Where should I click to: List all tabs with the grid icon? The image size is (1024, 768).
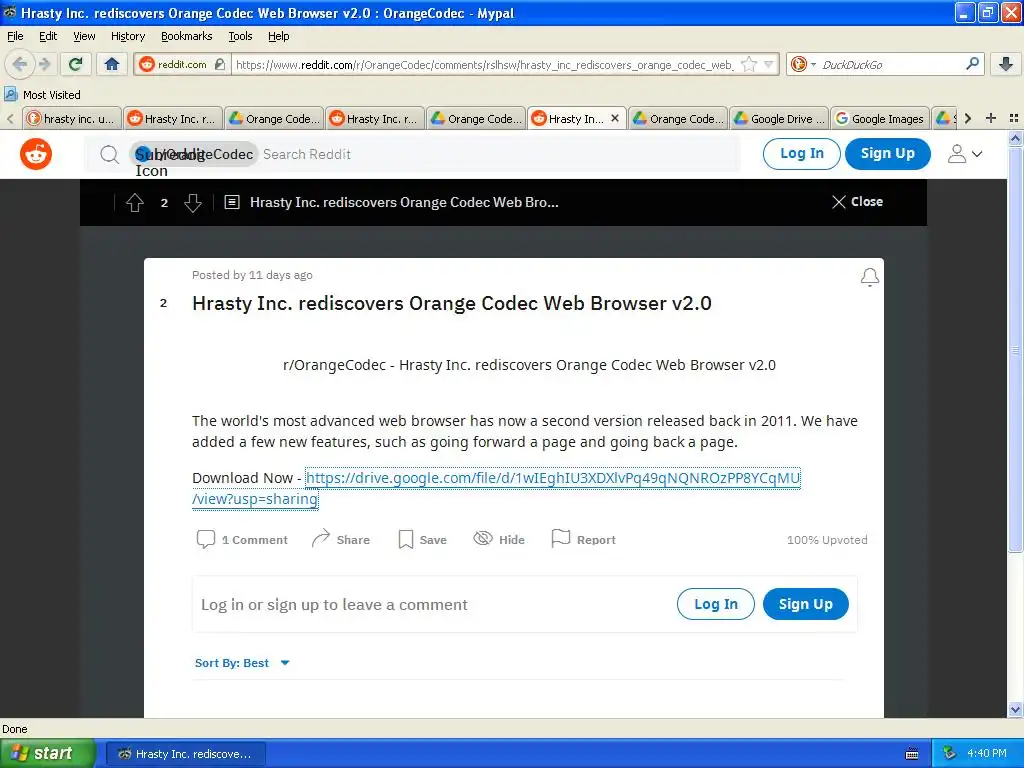point(1014,118)
